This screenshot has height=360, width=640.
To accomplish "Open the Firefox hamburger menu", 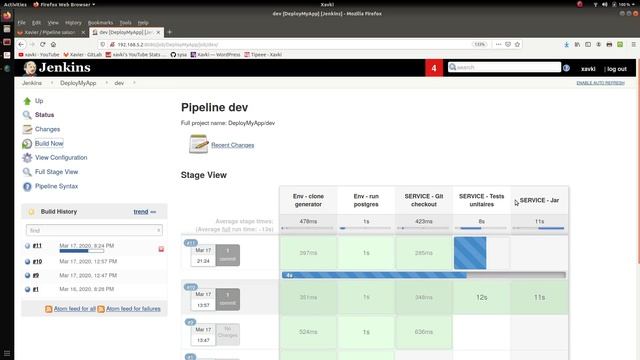I will pyautogui.click(x=633, y=44).
